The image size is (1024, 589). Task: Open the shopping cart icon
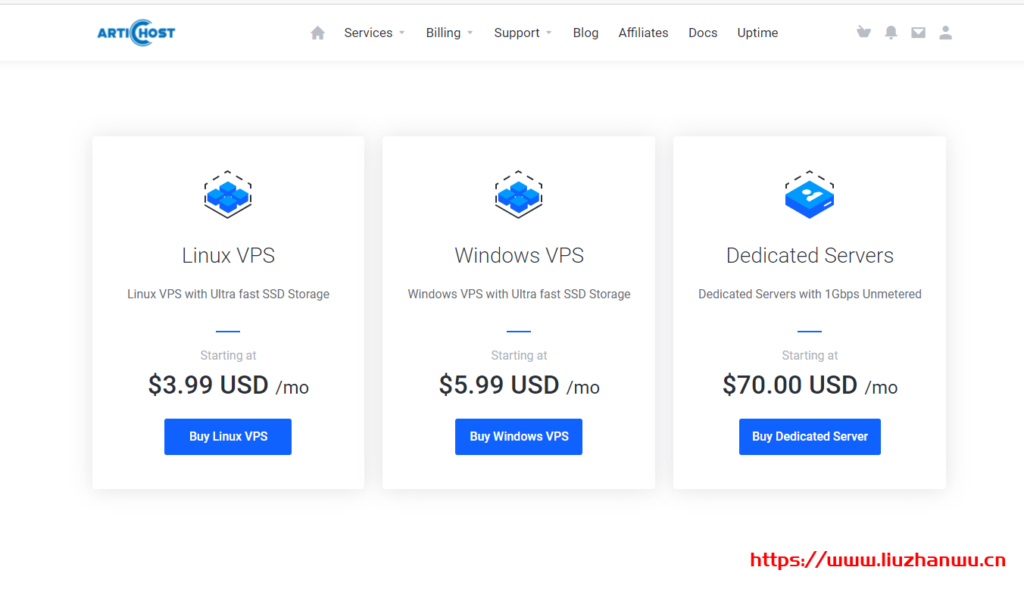tap(864, 32)
